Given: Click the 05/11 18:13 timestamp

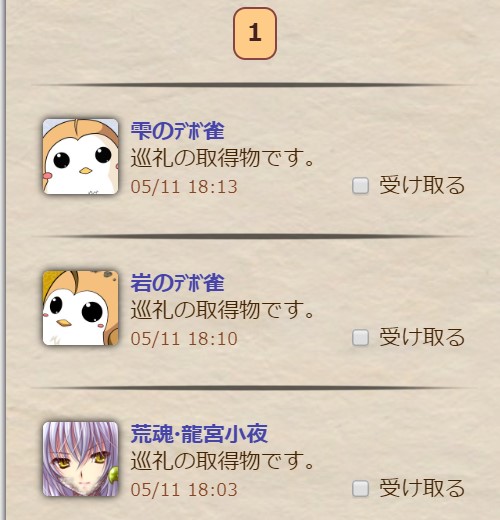Looking at the screenshot, I should pyautogui.click(x=184, y=187).
